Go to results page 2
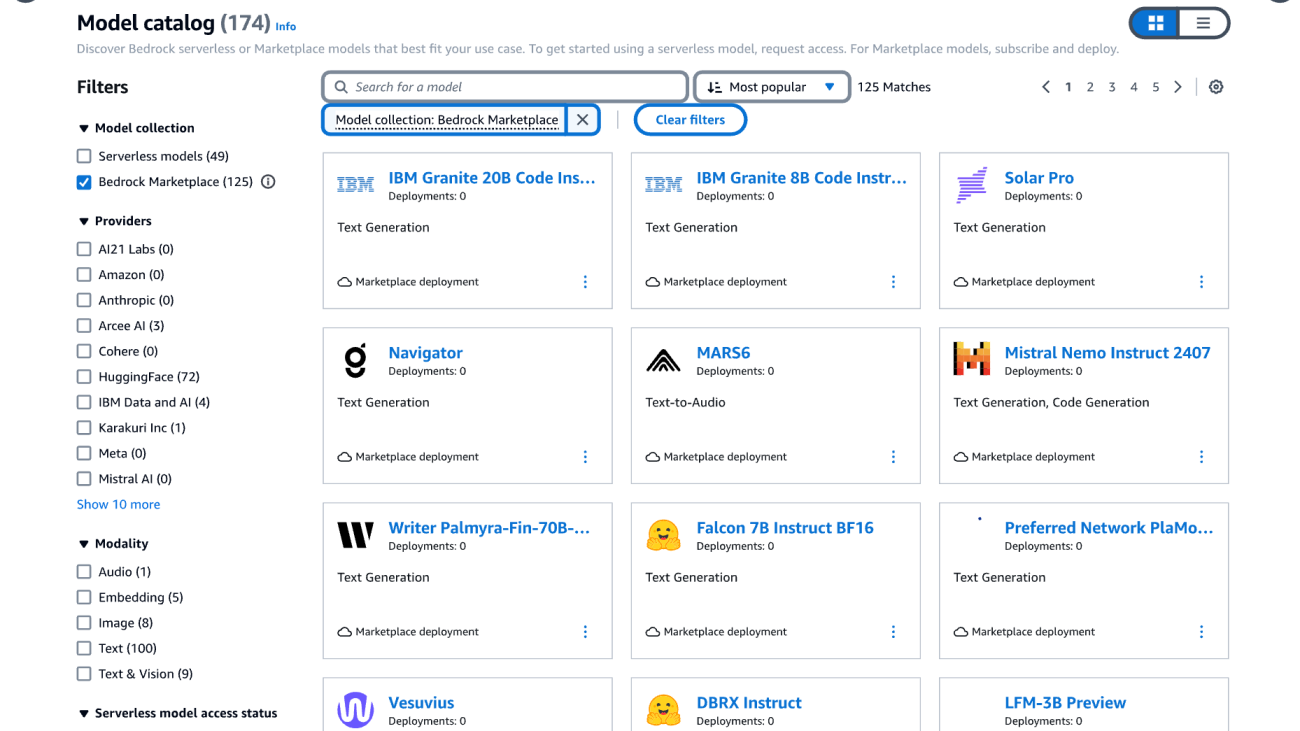The image size is (1300, 731). (1090, 87)
